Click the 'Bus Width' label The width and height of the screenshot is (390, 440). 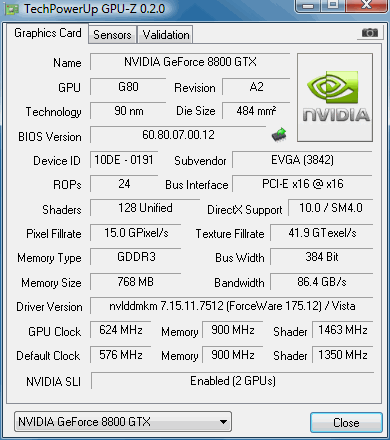(240, 258)
